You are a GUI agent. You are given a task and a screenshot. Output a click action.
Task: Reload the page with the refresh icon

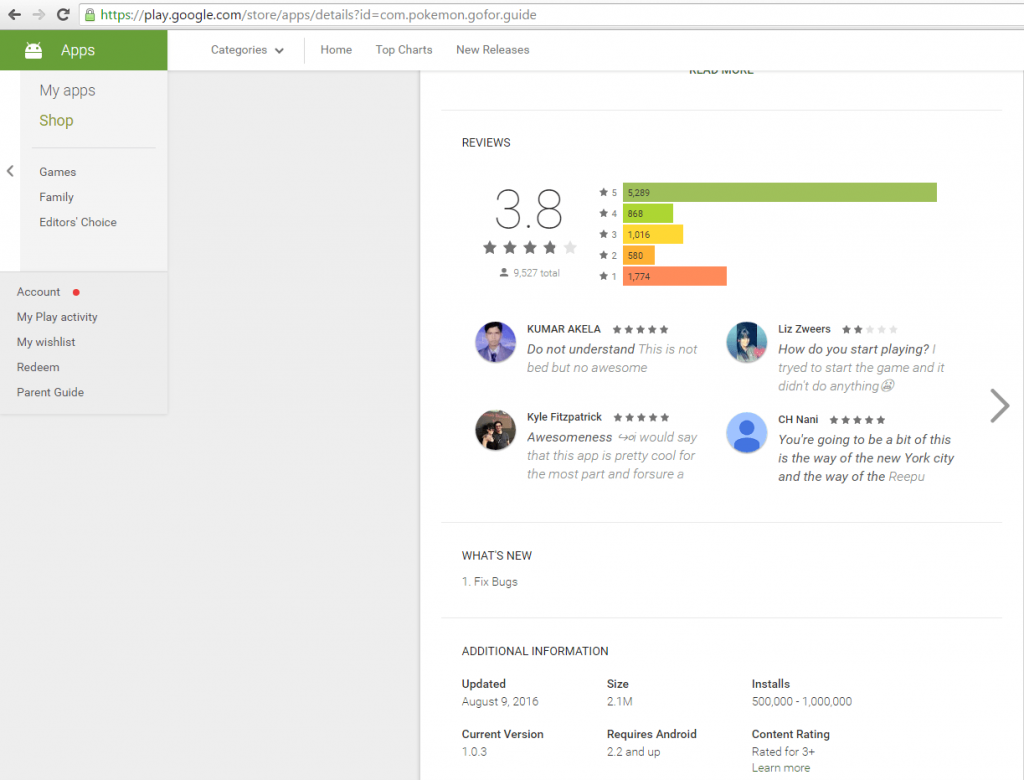point(63,14)
